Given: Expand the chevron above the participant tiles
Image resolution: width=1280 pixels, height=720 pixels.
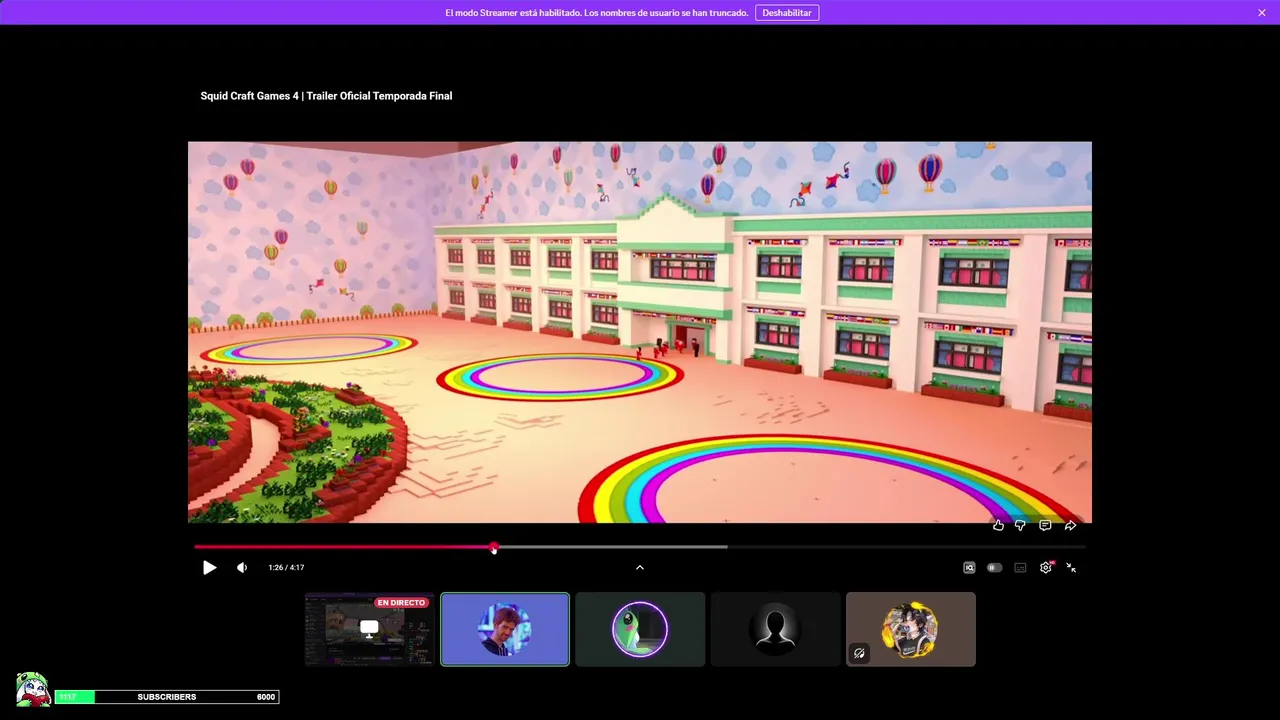Looking at the screenshot, I should click(x=640, y=567).
